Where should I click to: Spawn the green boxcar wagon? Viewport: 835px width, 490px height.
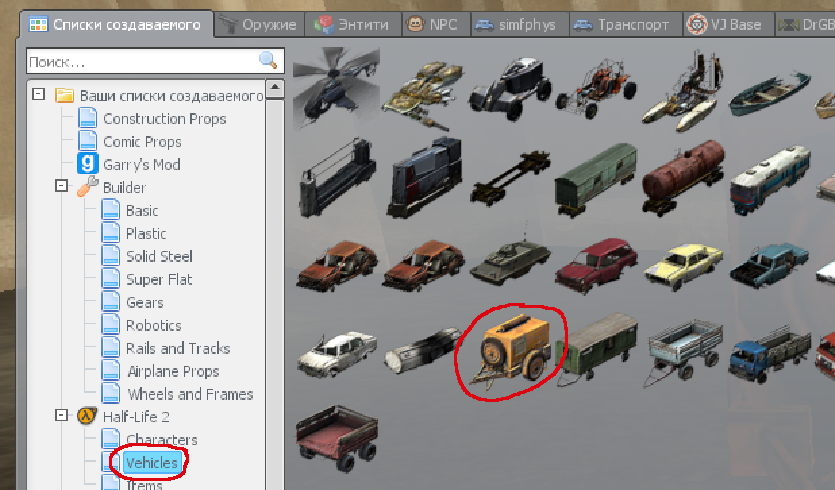click(x=596, y=180)
